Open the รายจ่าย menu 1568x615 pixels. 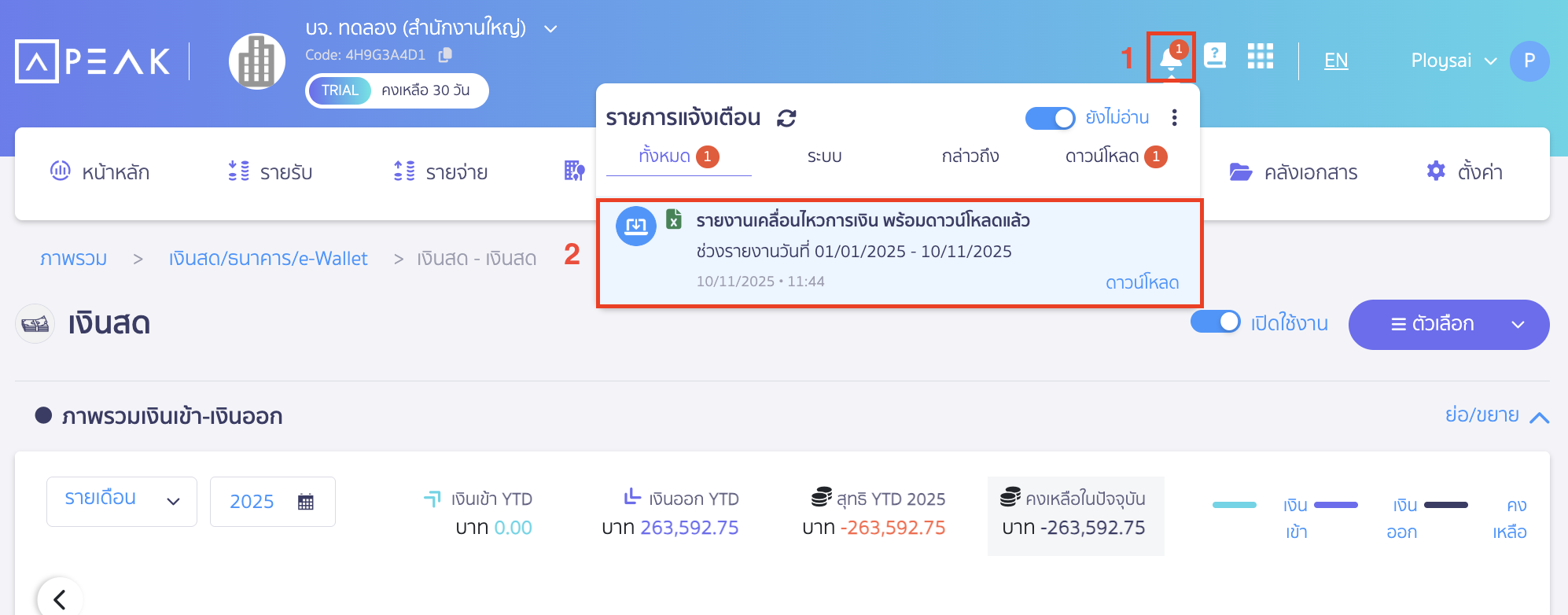click(x=440, y=172)
